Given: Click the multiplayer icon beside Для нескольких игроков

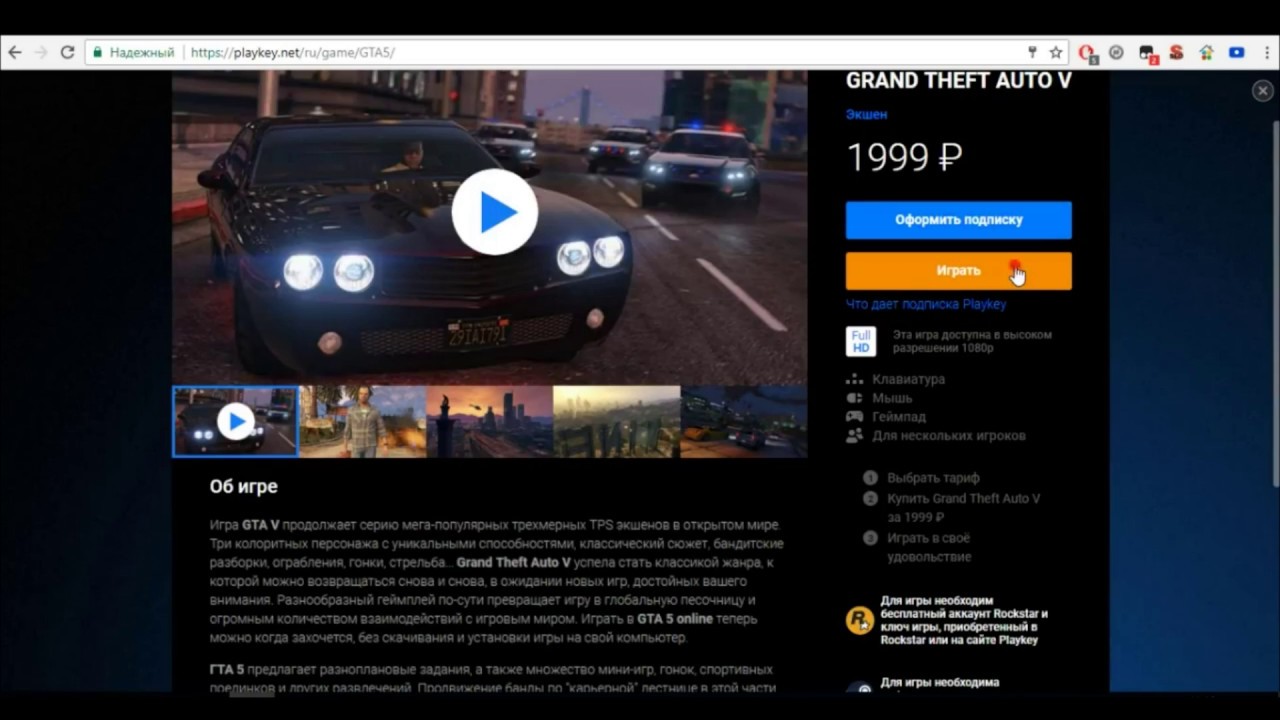Looking at the screenshot, I should [x=854, y=435].
